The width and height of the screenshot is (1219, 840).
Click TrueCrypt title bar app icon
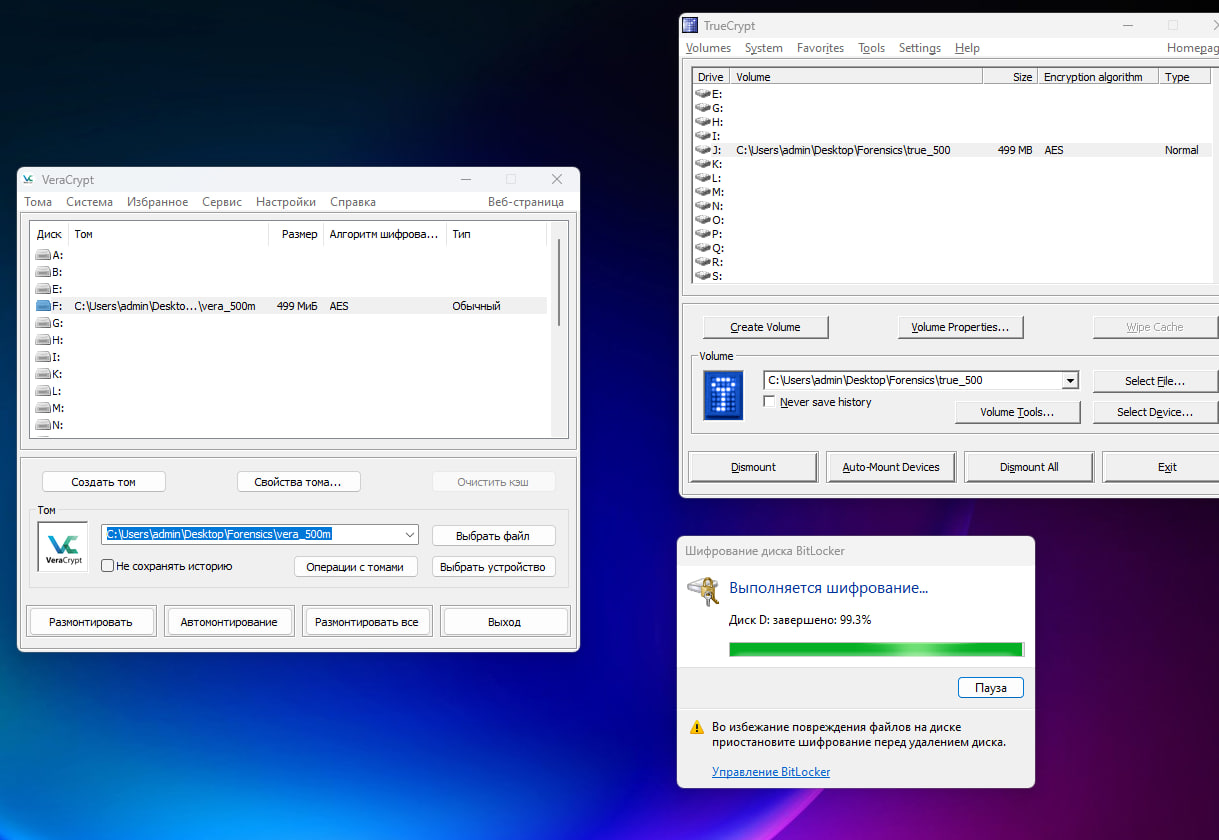(689, 26)
